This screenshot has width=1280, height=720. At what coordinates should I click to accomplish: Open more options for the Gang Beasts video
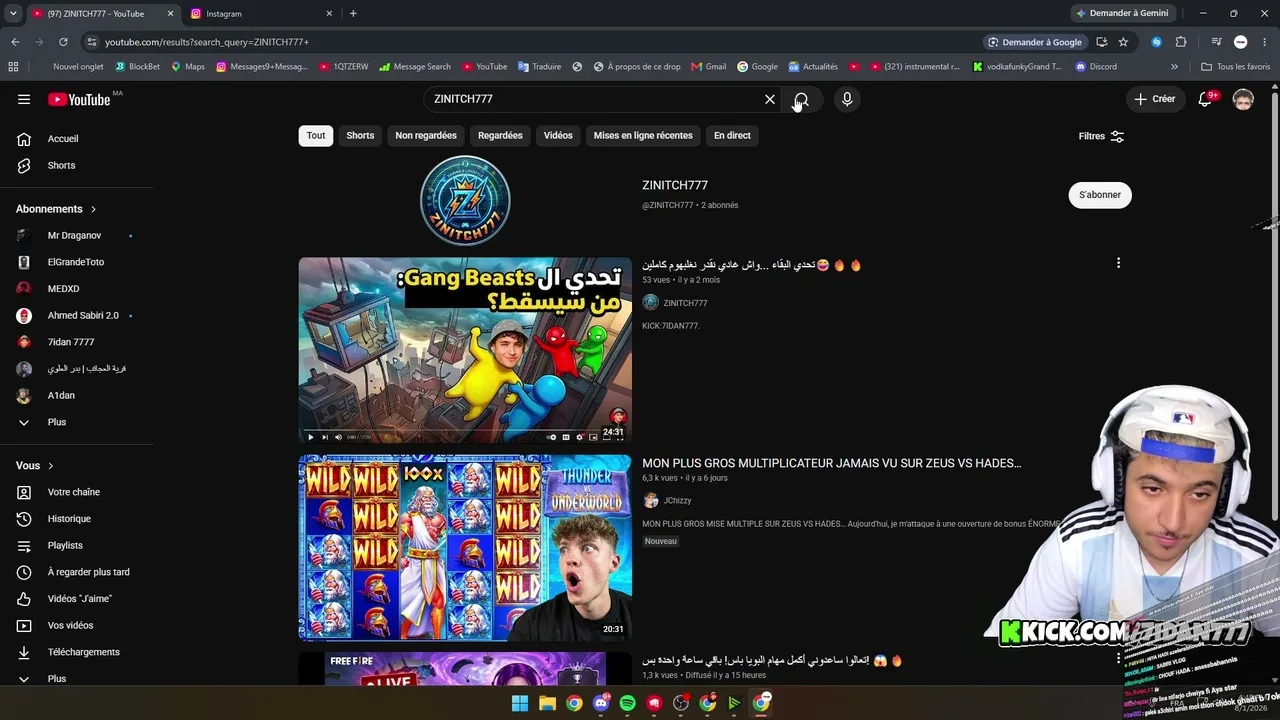point(1118,263)
